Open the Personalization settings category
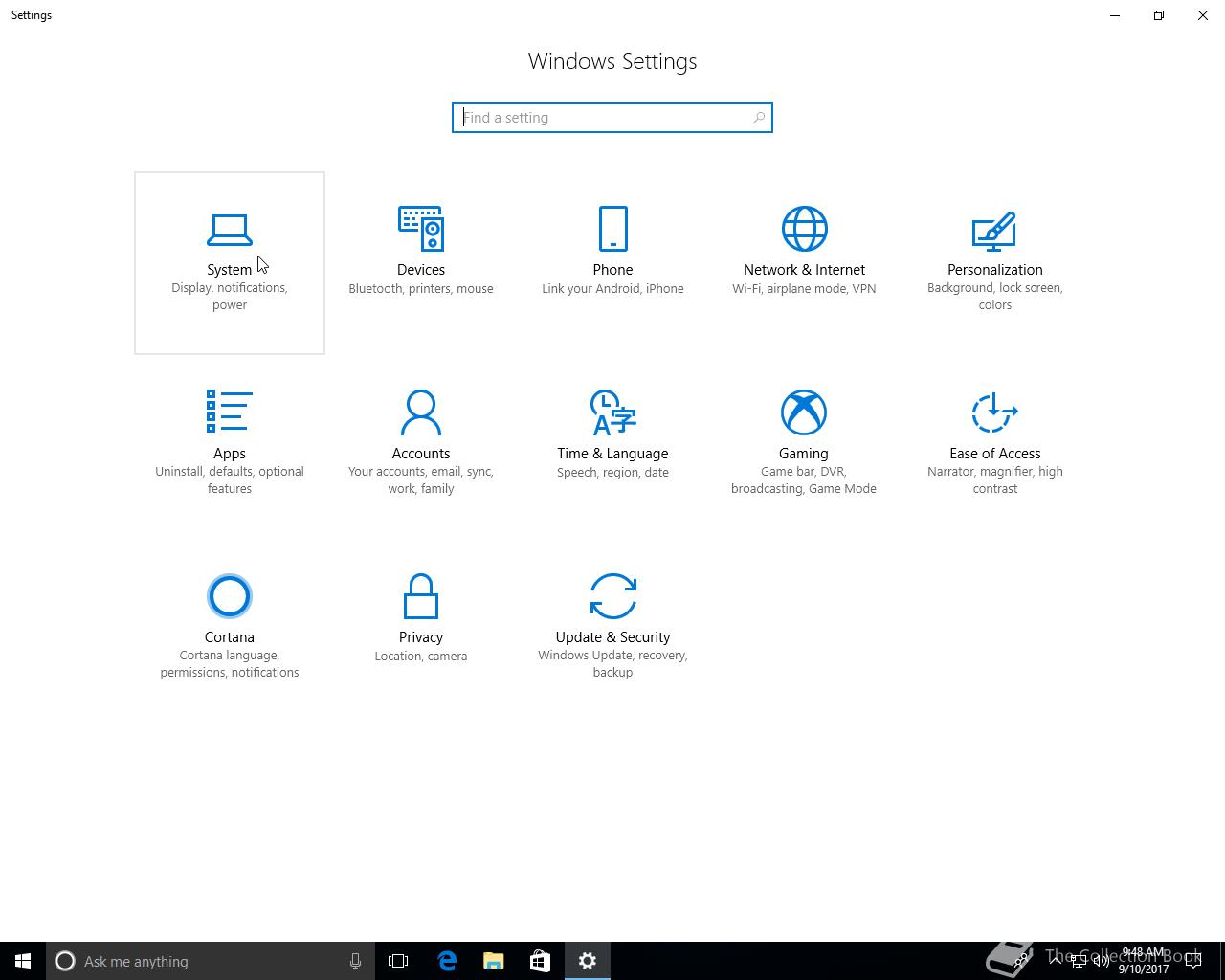The image size is (1225, 980). 995,263
